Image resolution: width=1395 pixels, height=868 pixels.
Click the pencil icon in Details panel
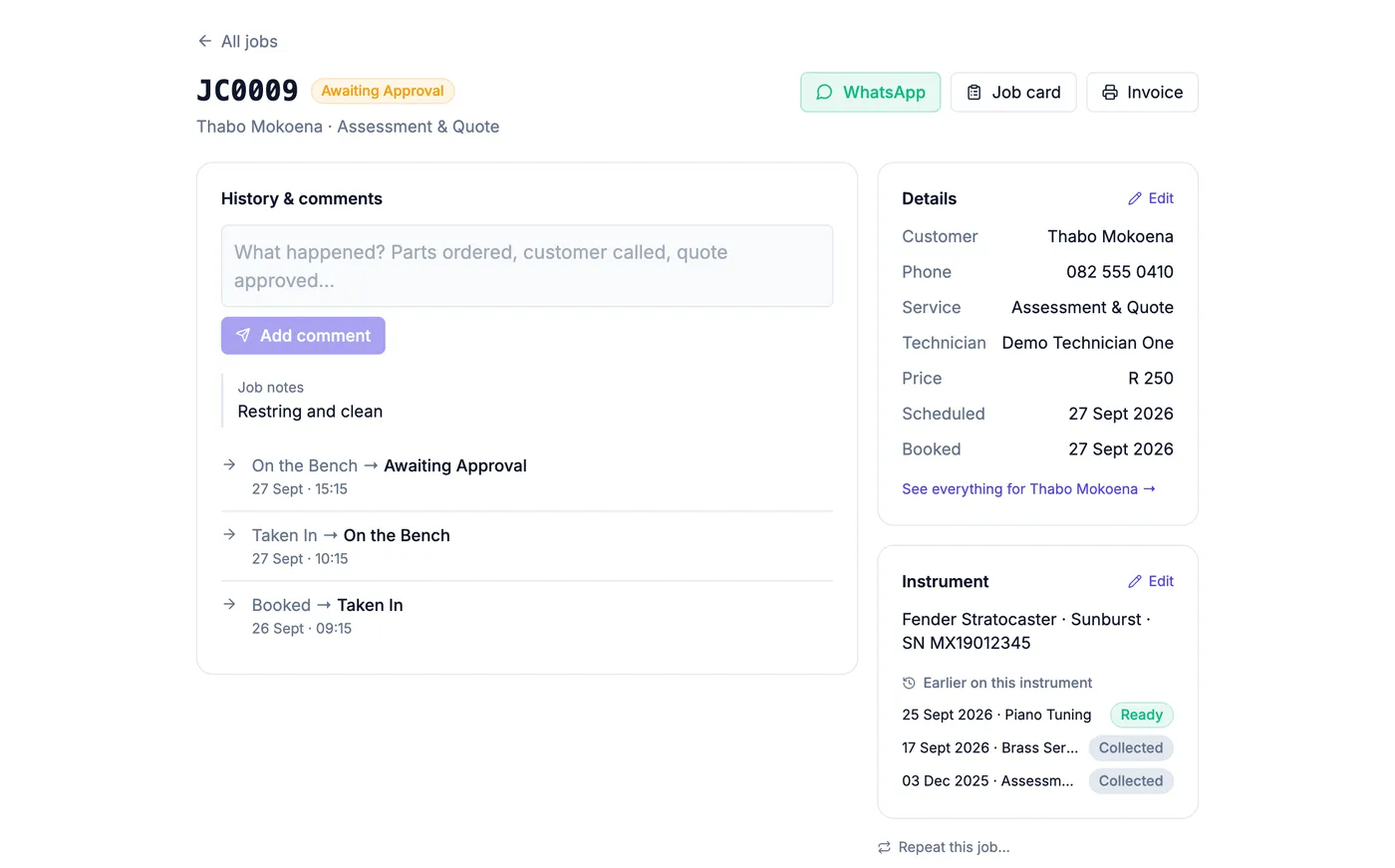[x=1135, y=198]
